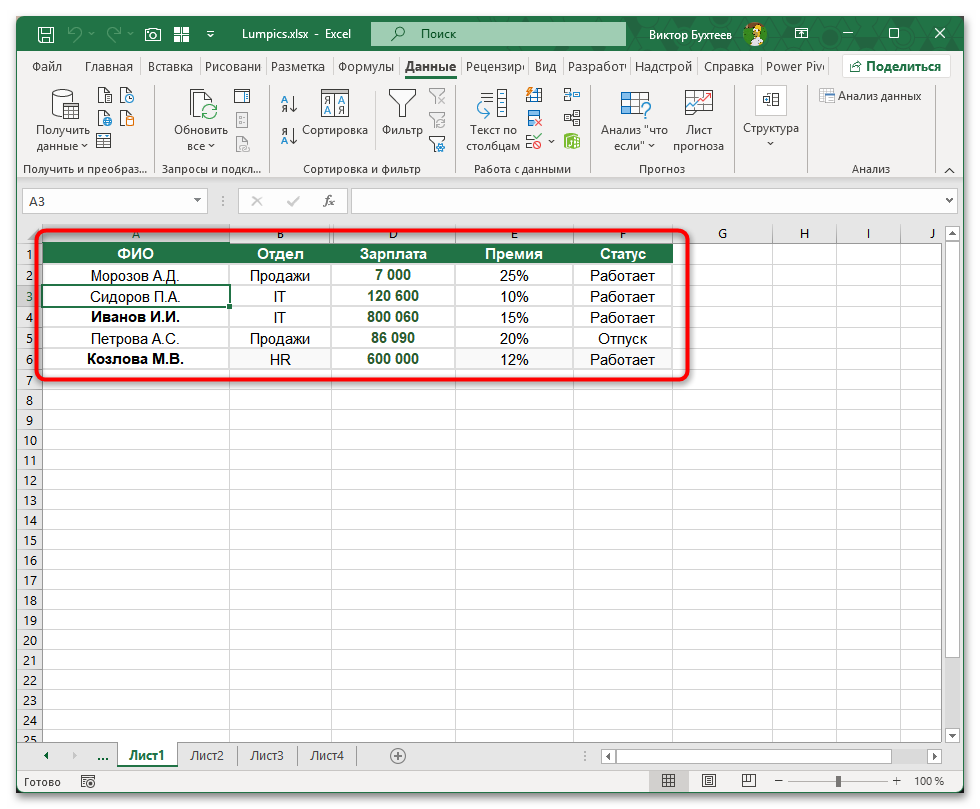Screen dimensions: 980x809
Task: Click Анализ данных button
Action: (x=870, y=96)
